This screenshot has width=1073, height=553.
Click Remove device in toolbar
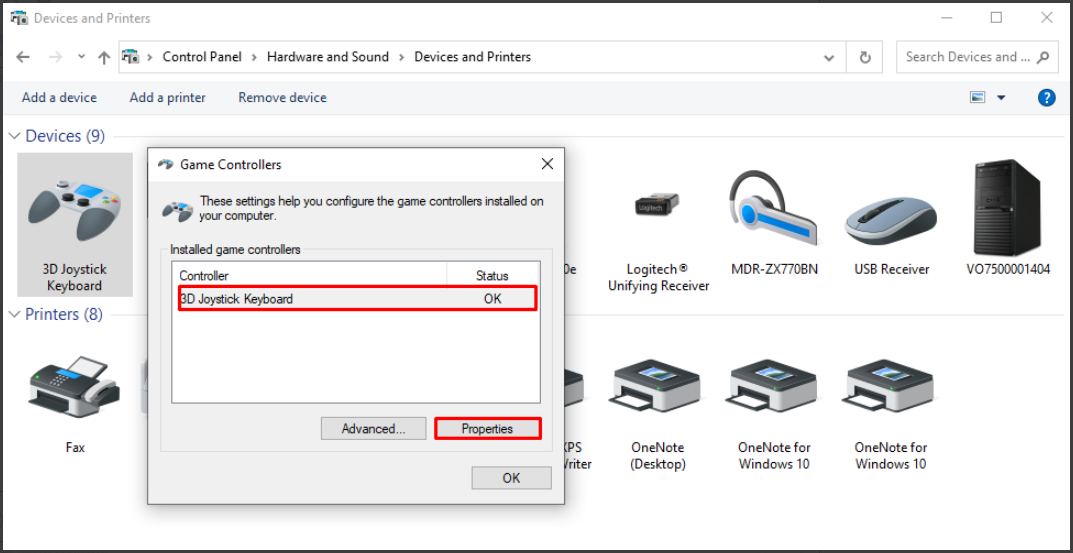tap(282, 97)
